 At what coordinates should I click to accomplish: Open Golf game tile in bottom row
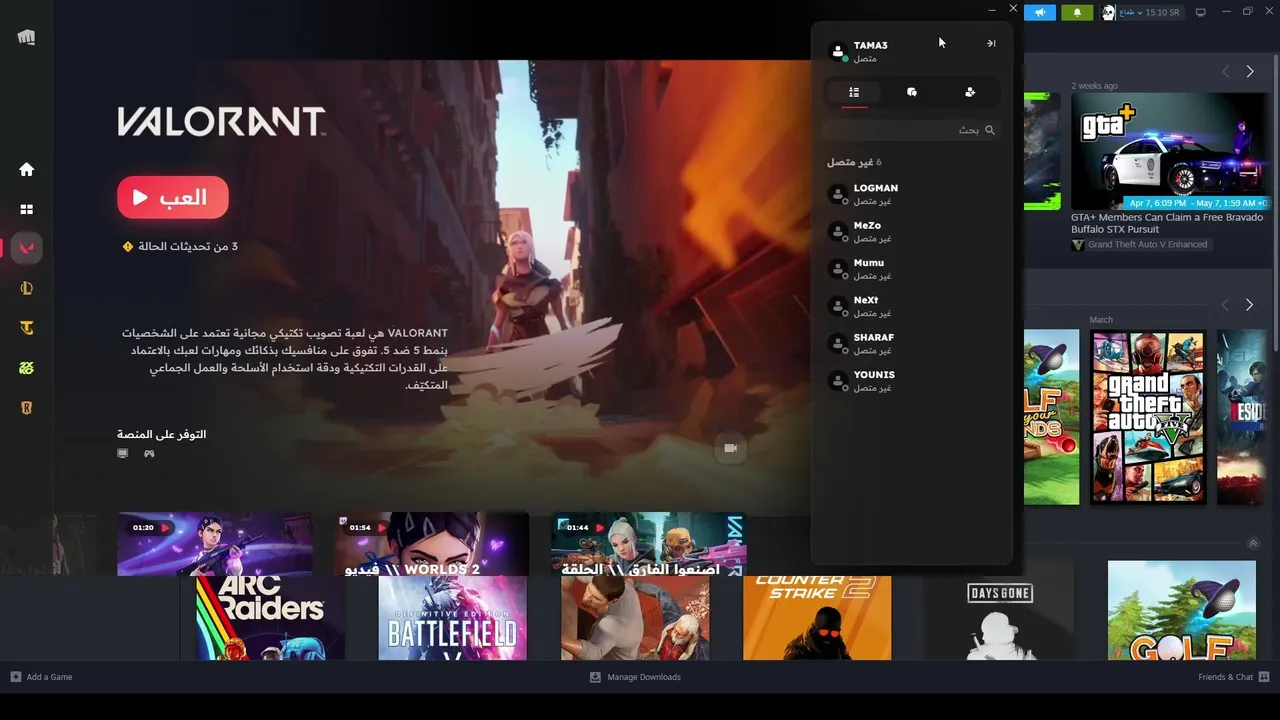pyautogui.click(x=1182, y=610)
